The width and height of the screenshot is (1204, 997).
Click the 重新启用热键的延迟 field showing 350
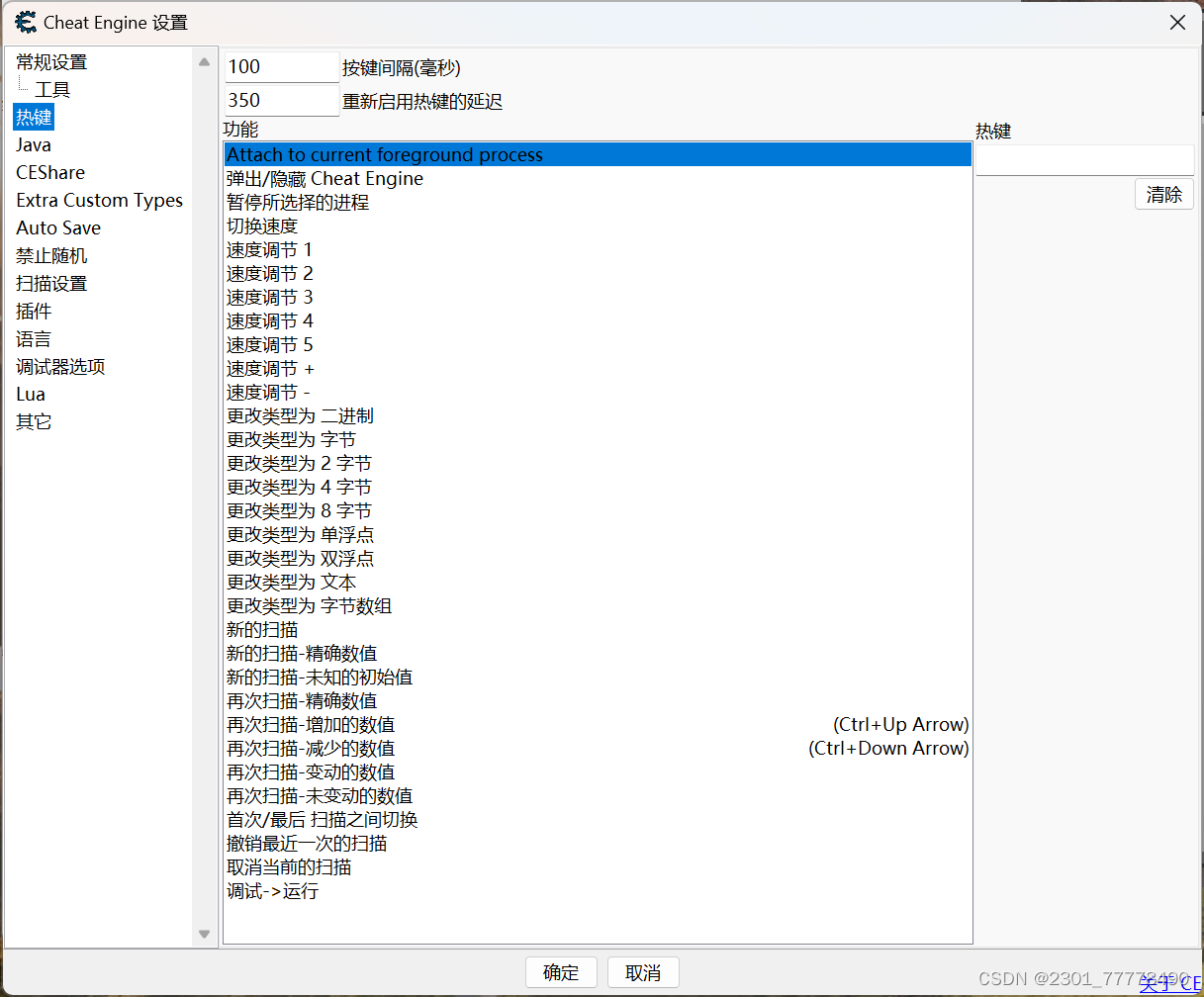[x=282, y=101]
